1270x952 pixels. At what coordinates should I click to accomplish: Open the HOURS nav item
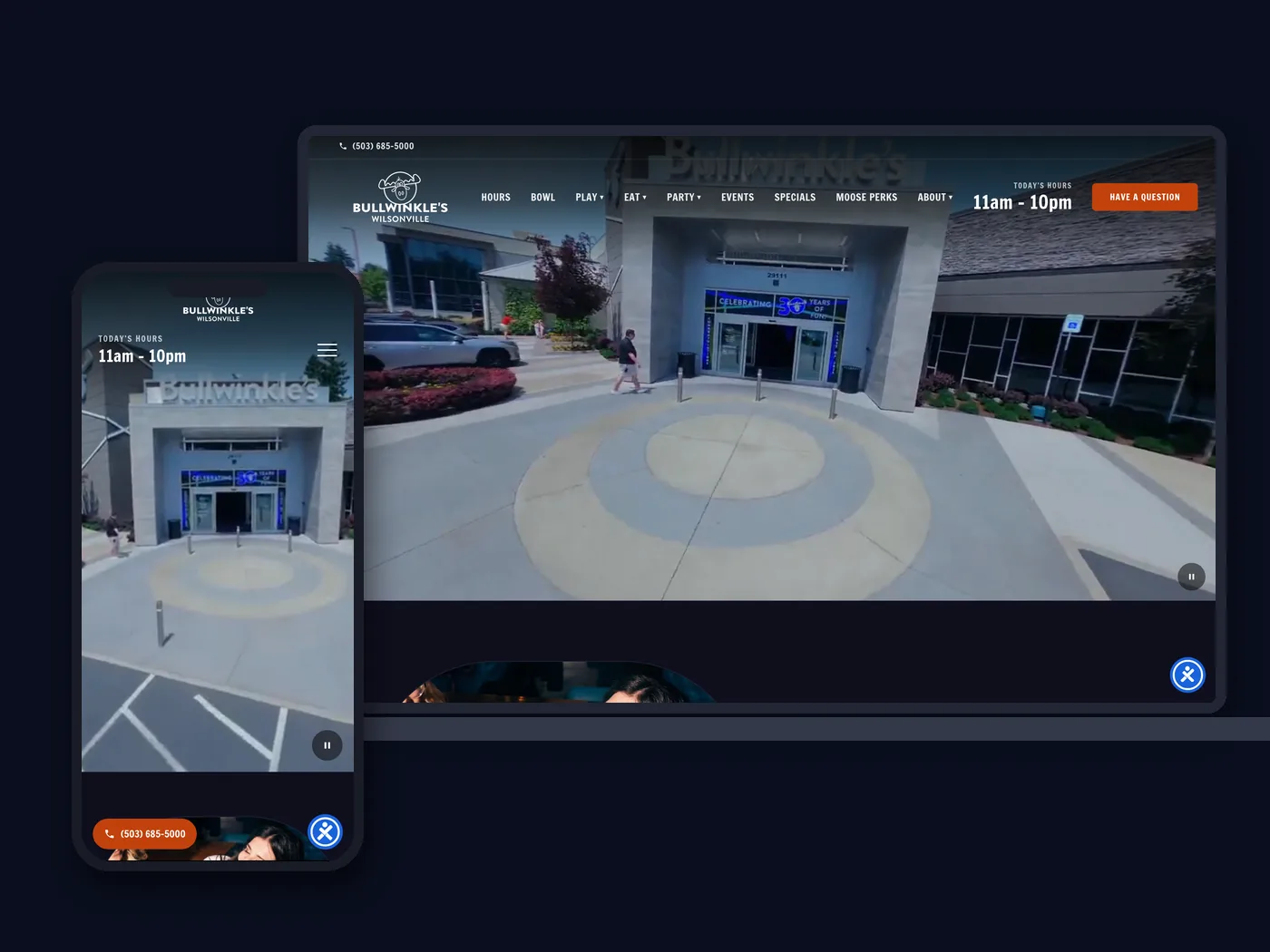pos(495,198)
